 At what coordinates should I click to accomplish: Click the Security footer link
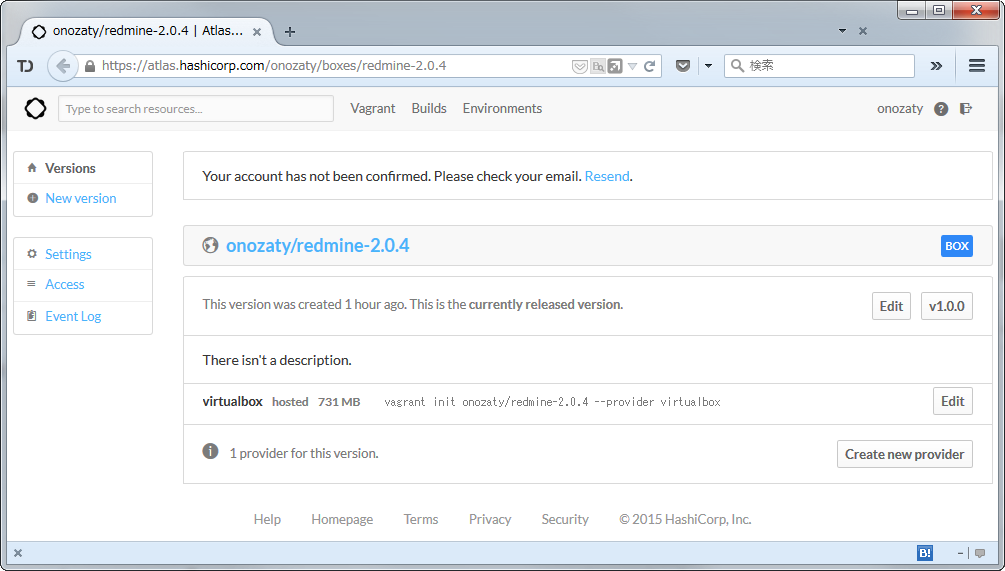565,519
